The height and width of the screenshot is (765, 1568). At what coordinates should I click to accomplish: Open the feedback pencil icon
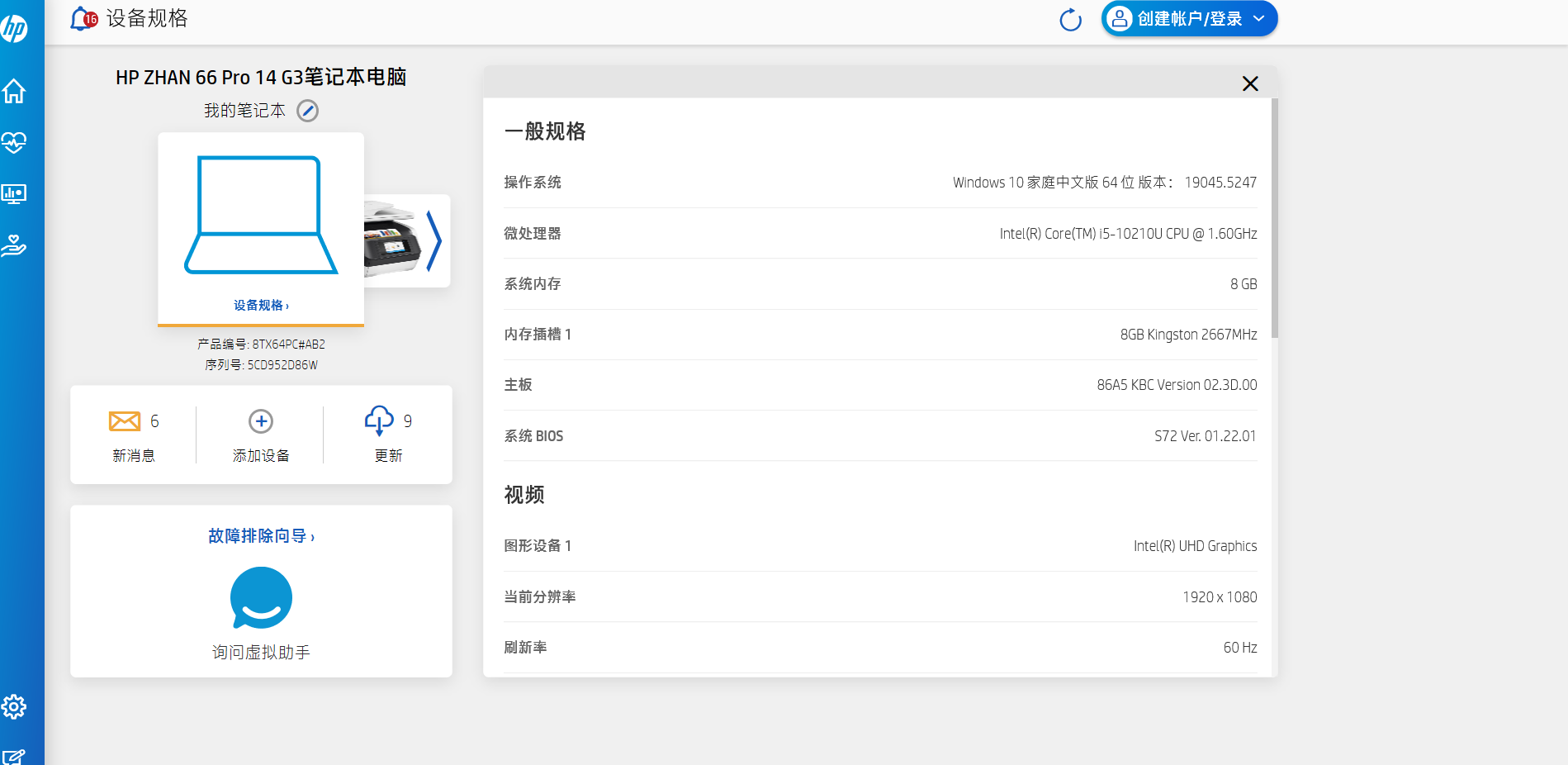coord(14,757)
